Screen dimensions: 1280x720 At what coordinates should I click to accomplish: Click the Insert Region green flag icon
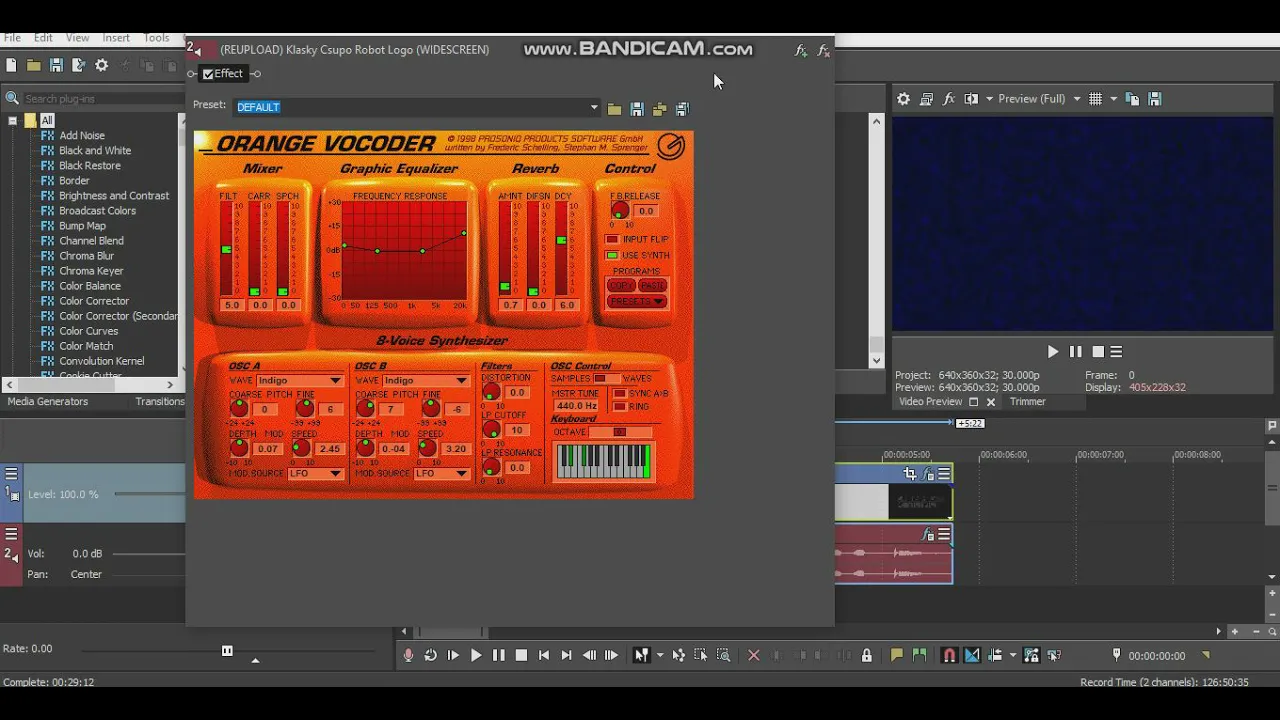pyautogui.click(x=919, y=655)
